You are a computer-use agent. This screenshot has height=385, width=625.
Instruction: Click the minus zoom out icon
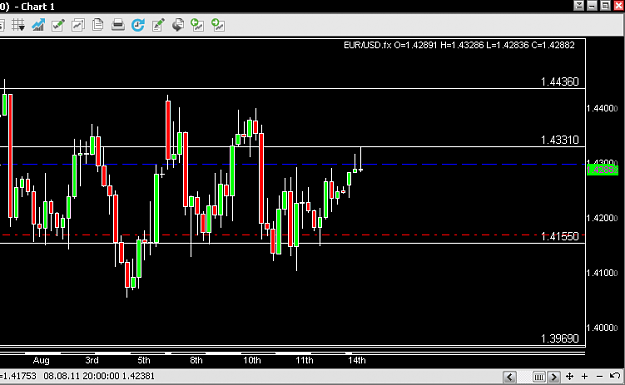tap(599, 376)
